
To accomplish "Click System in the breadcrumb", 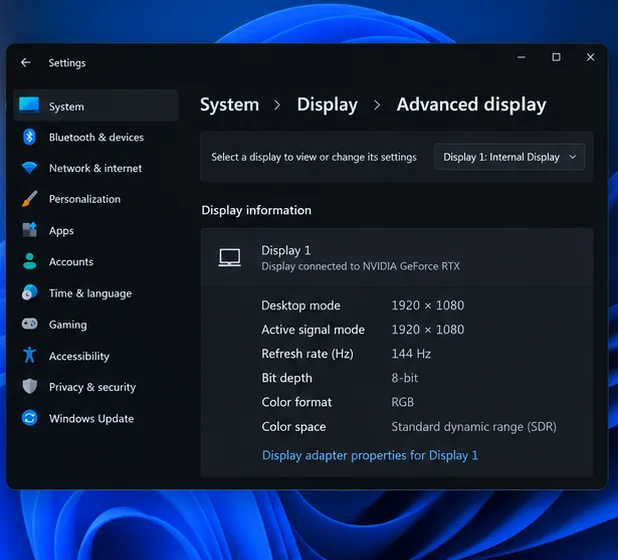I will (x=229, y=104).
